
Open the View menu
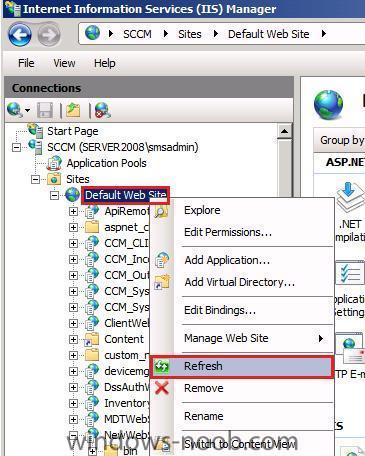64,63
